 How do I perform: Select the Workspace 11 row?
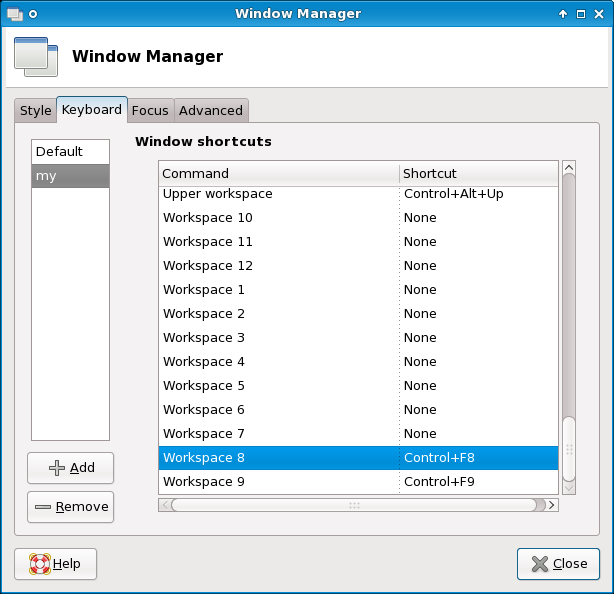click(x=358, y=242)
